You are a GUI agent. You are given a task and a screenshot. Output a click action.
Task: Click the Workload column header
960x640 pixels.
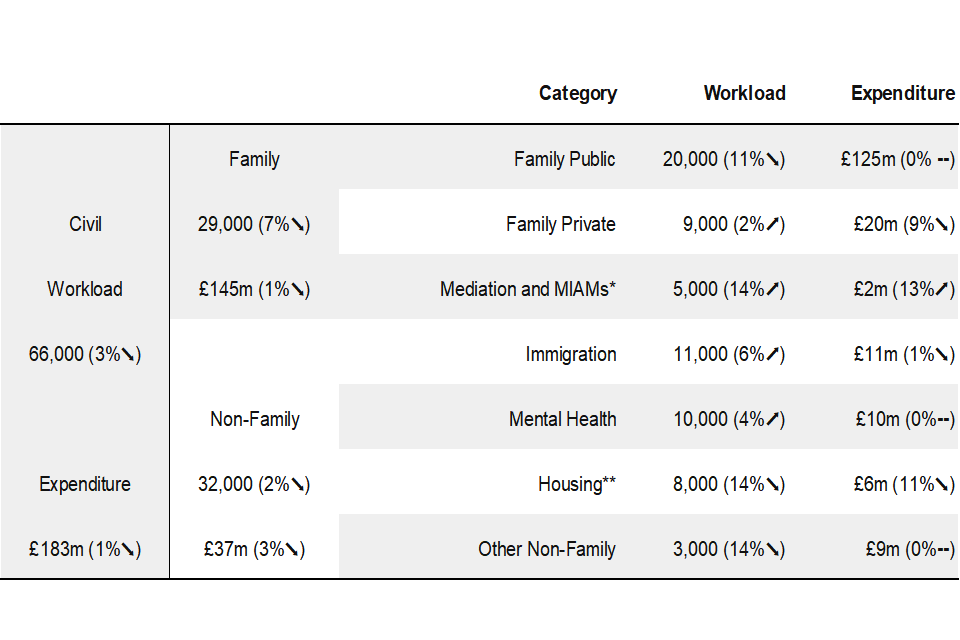tap(744, 94)
